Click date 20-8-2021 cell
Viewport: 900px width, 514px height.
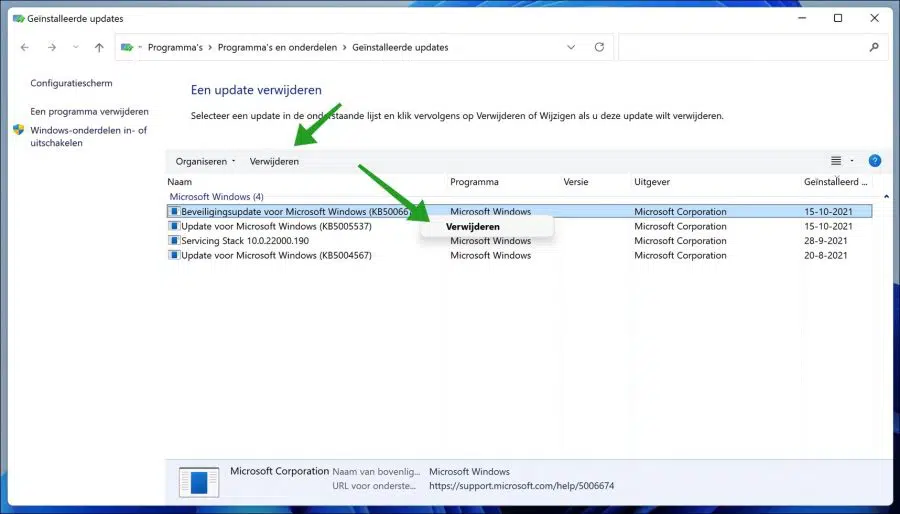(x=825, y=255)
